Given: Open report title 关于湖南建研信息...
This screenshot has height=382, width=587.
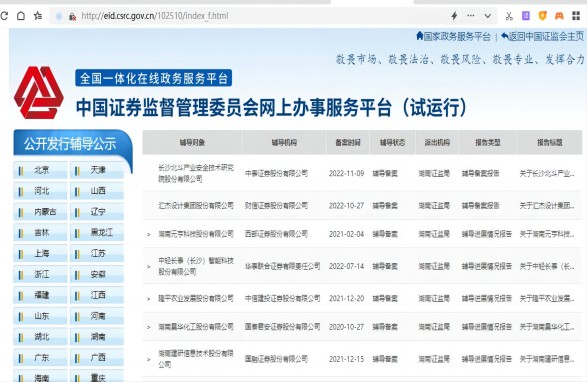Looking at the screenshot, I should (547, 359).
